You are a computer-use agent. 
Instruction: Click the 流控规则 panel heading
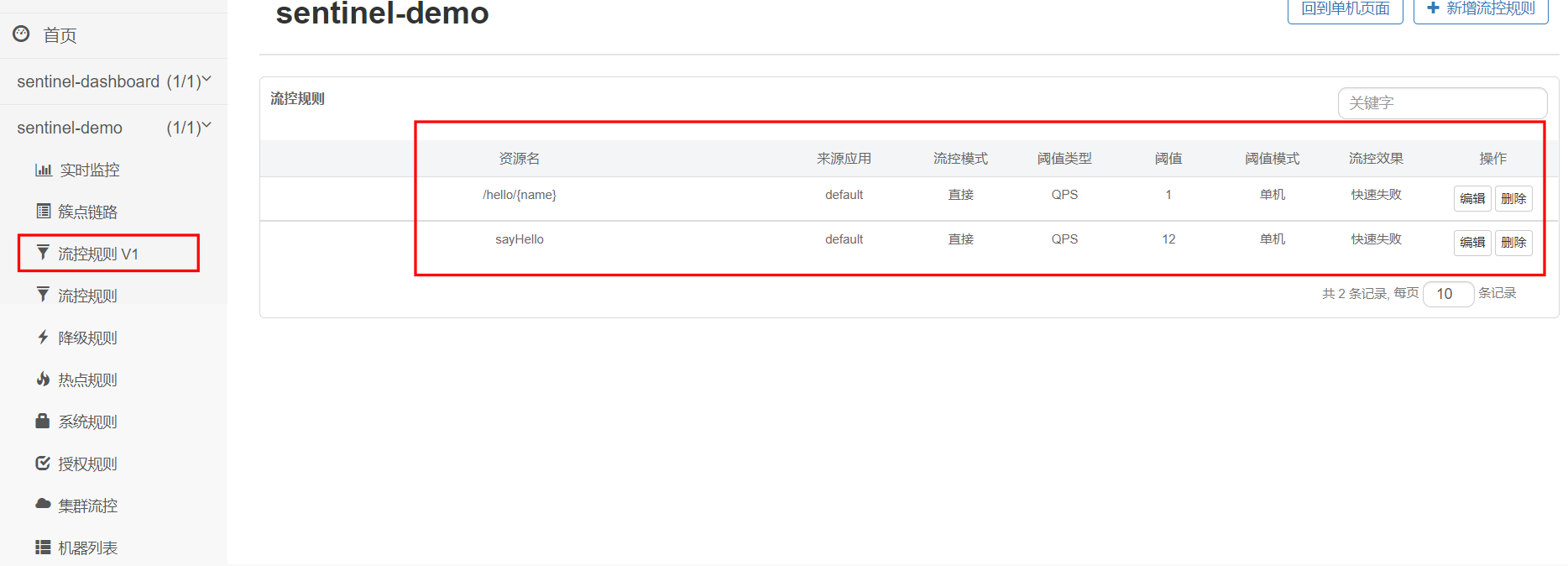click(297, 99)
